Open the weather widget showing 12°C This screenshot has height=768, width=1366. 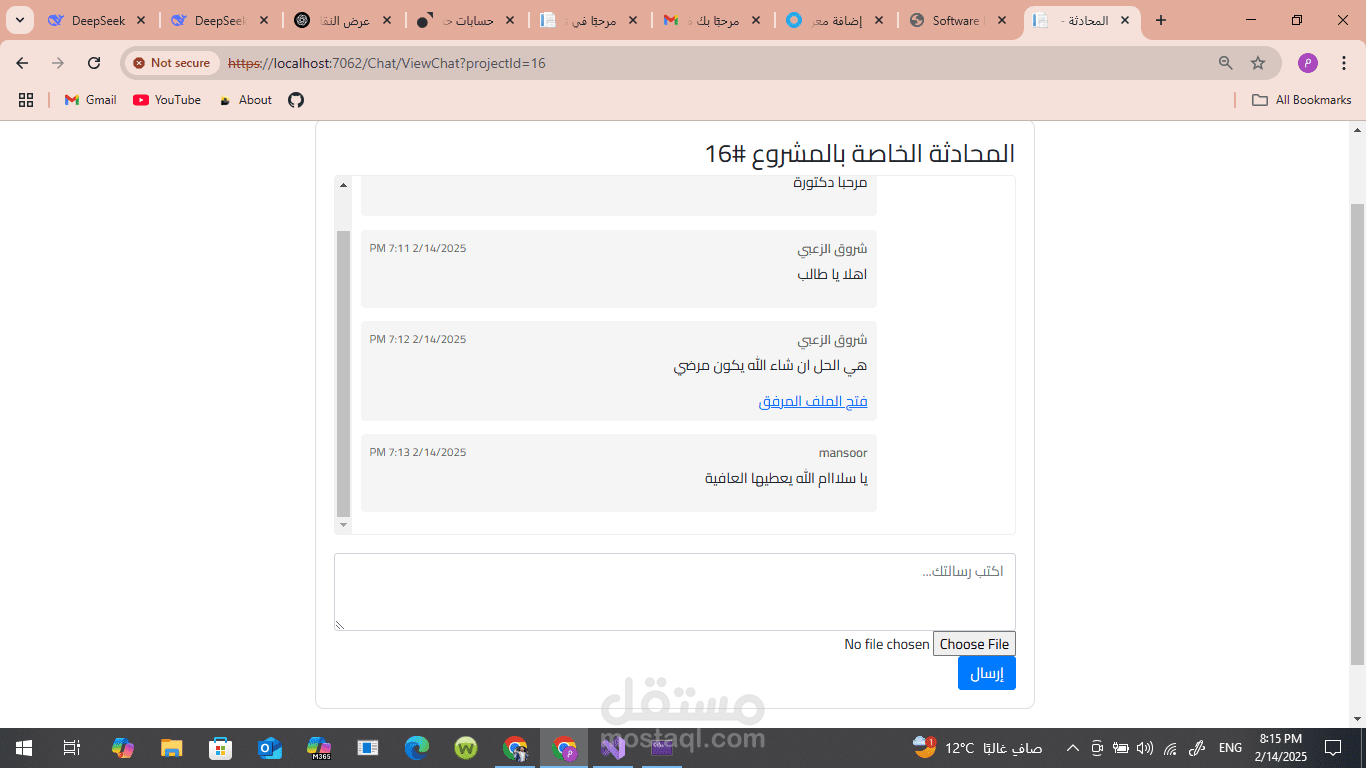(x=978, y=748)
